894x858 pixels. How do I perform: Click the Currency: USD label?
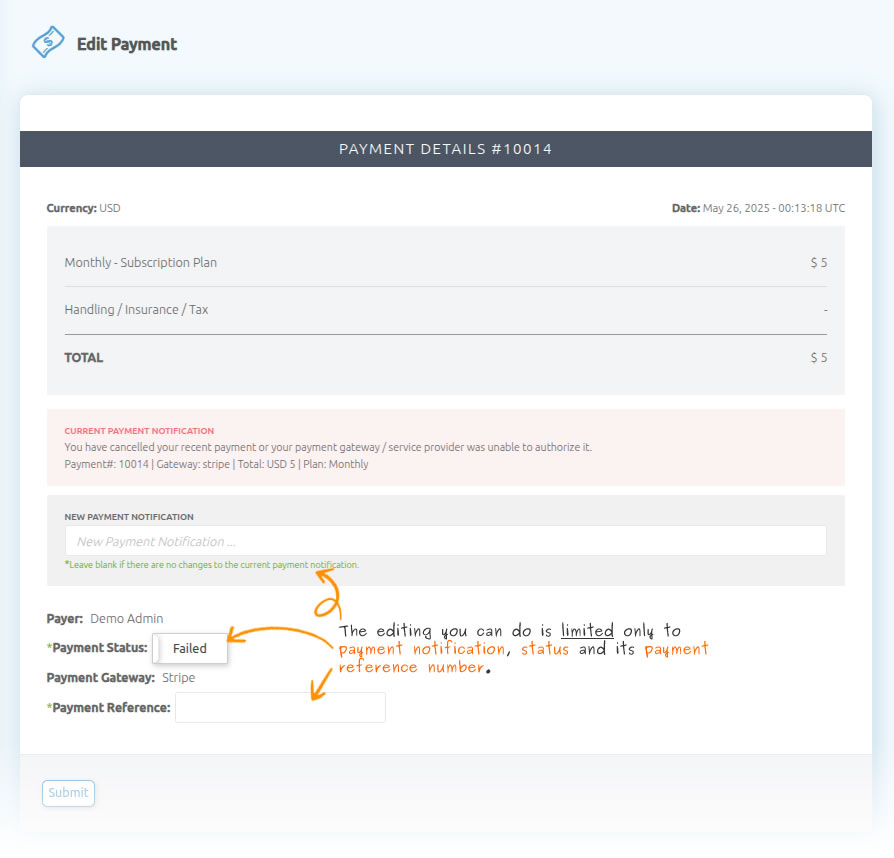coord(83,208)
